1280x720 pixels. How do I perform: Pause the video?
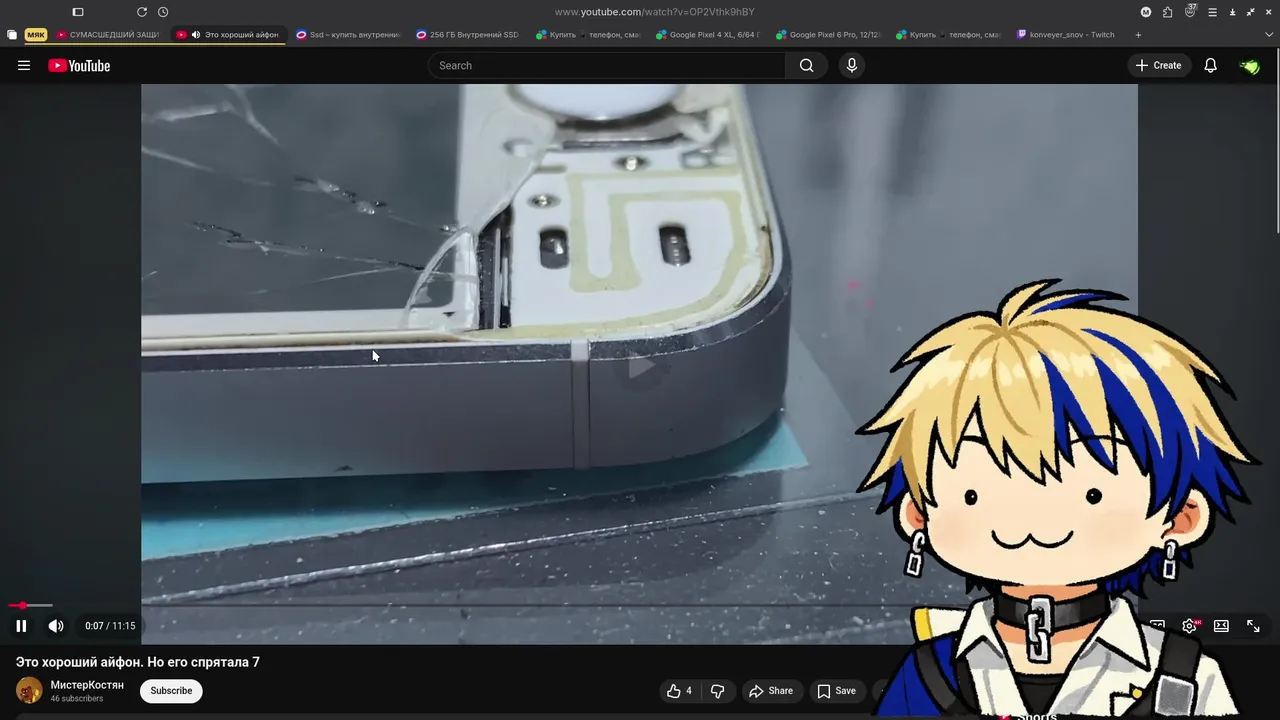tap(21, 626)
